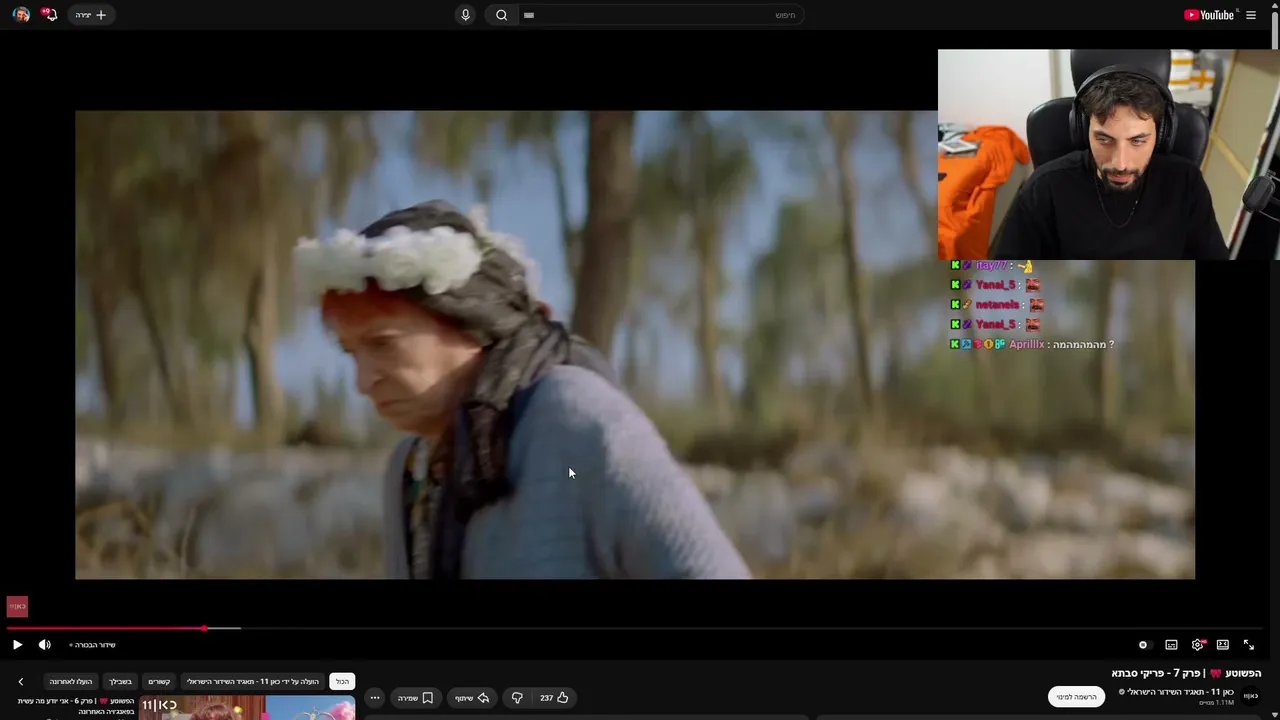Screen dimensions: 1280x720
Task: Click the search magnifier button
Action: click(x=502, y=15)
